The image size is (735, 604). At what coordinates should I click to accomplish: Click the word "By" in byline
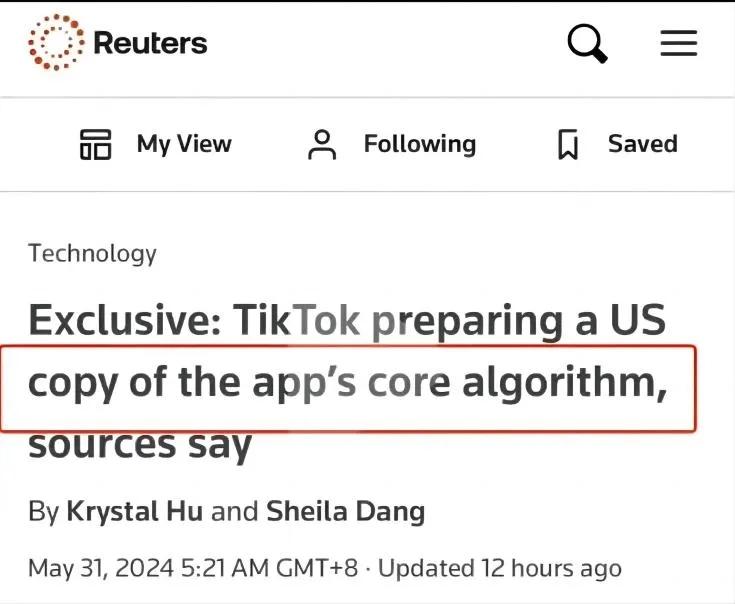click(43, 512)
